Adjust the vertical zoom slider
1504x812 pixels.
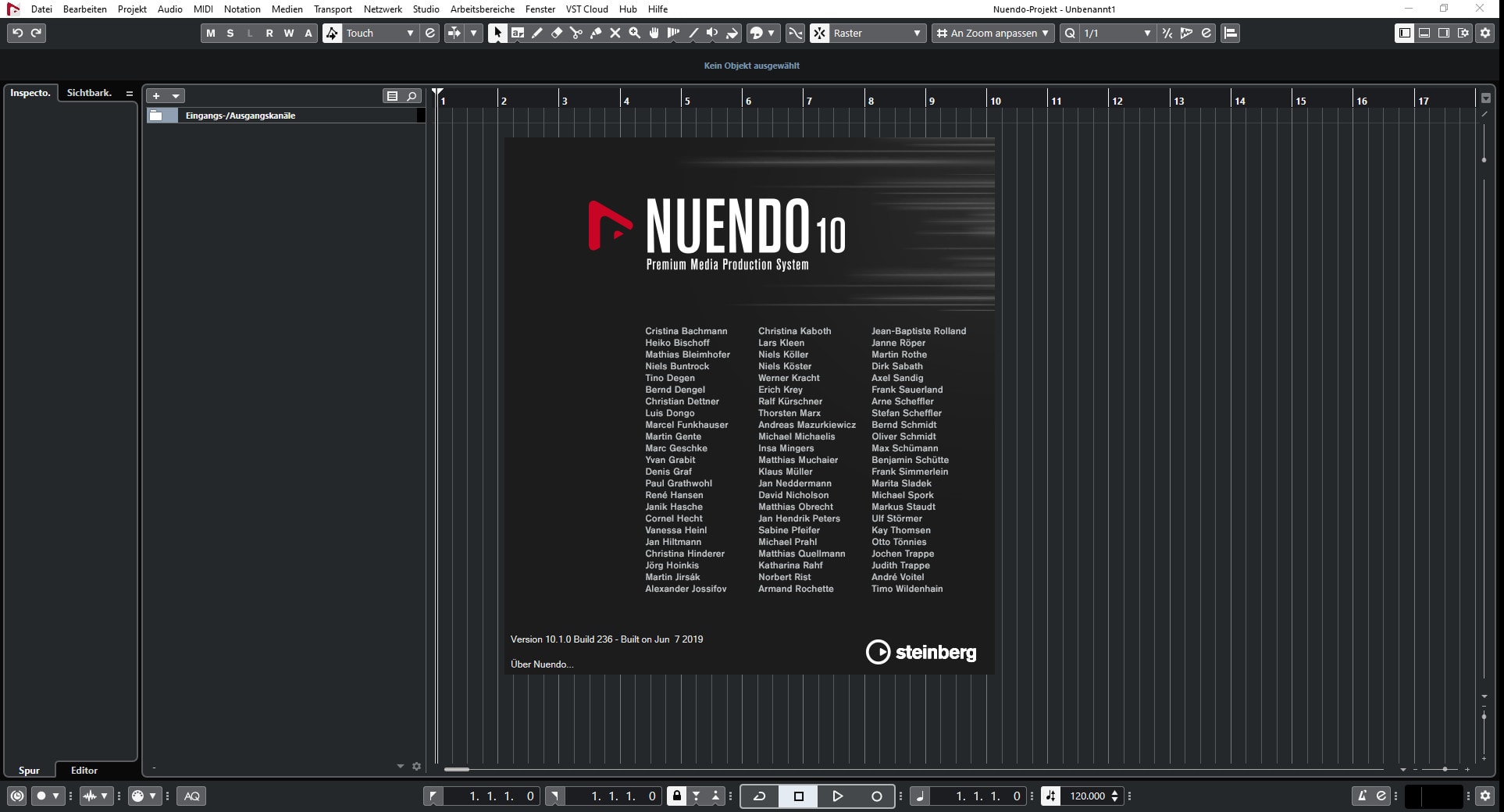point(1484,717)
